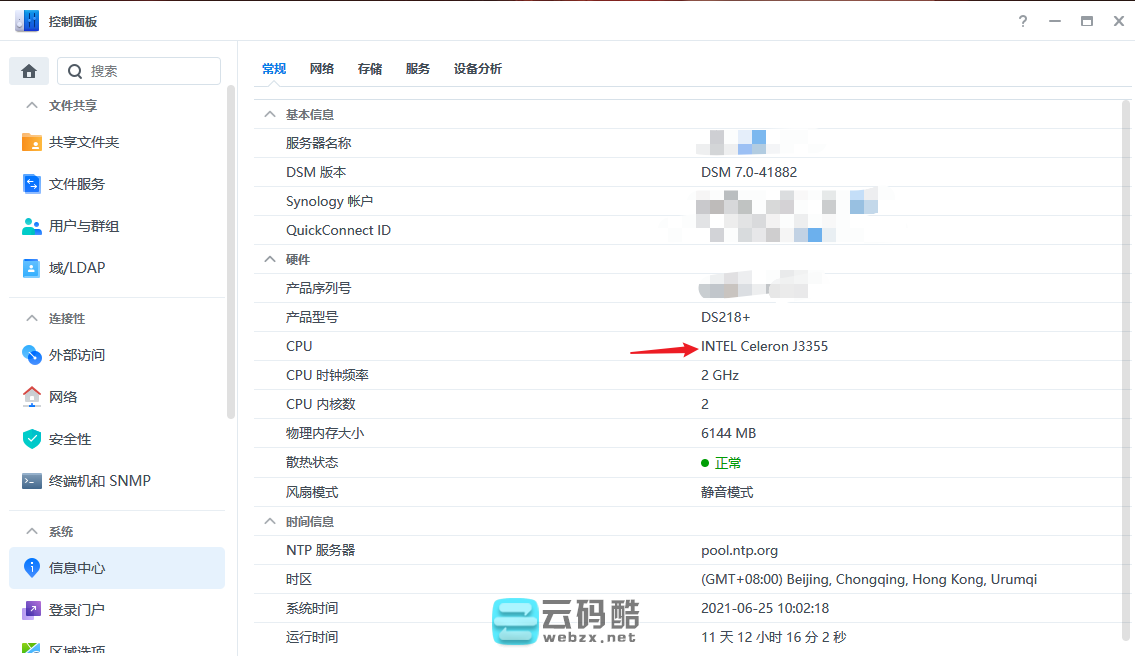This screenshot has height=656, width=1135.
Task: Switch to the 存储 tab
Action: tap(369, 69)
